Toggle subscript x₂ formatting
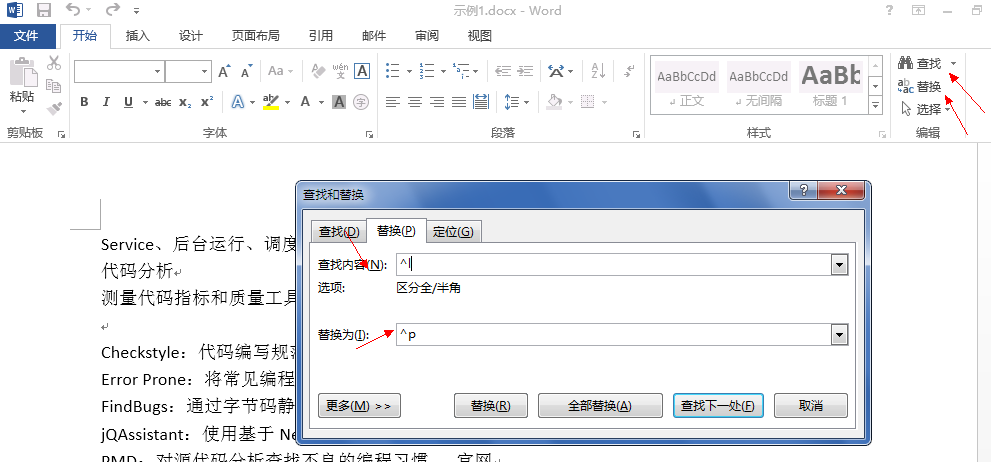The width and height of the screenshot is (991, 462). click(x=185, y=102)
